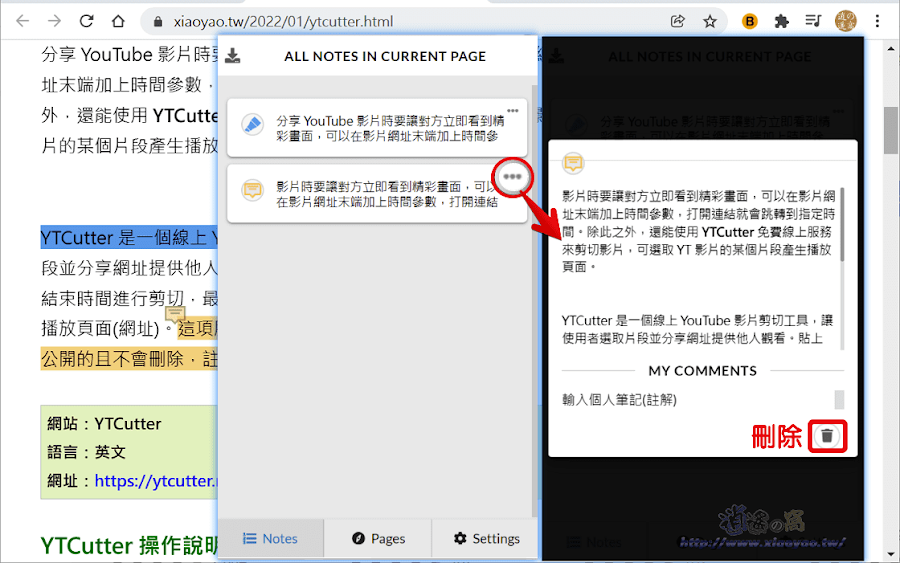Click the text 語言：英文
Screen dimensions: 900x563
click(x=87, y=452)
